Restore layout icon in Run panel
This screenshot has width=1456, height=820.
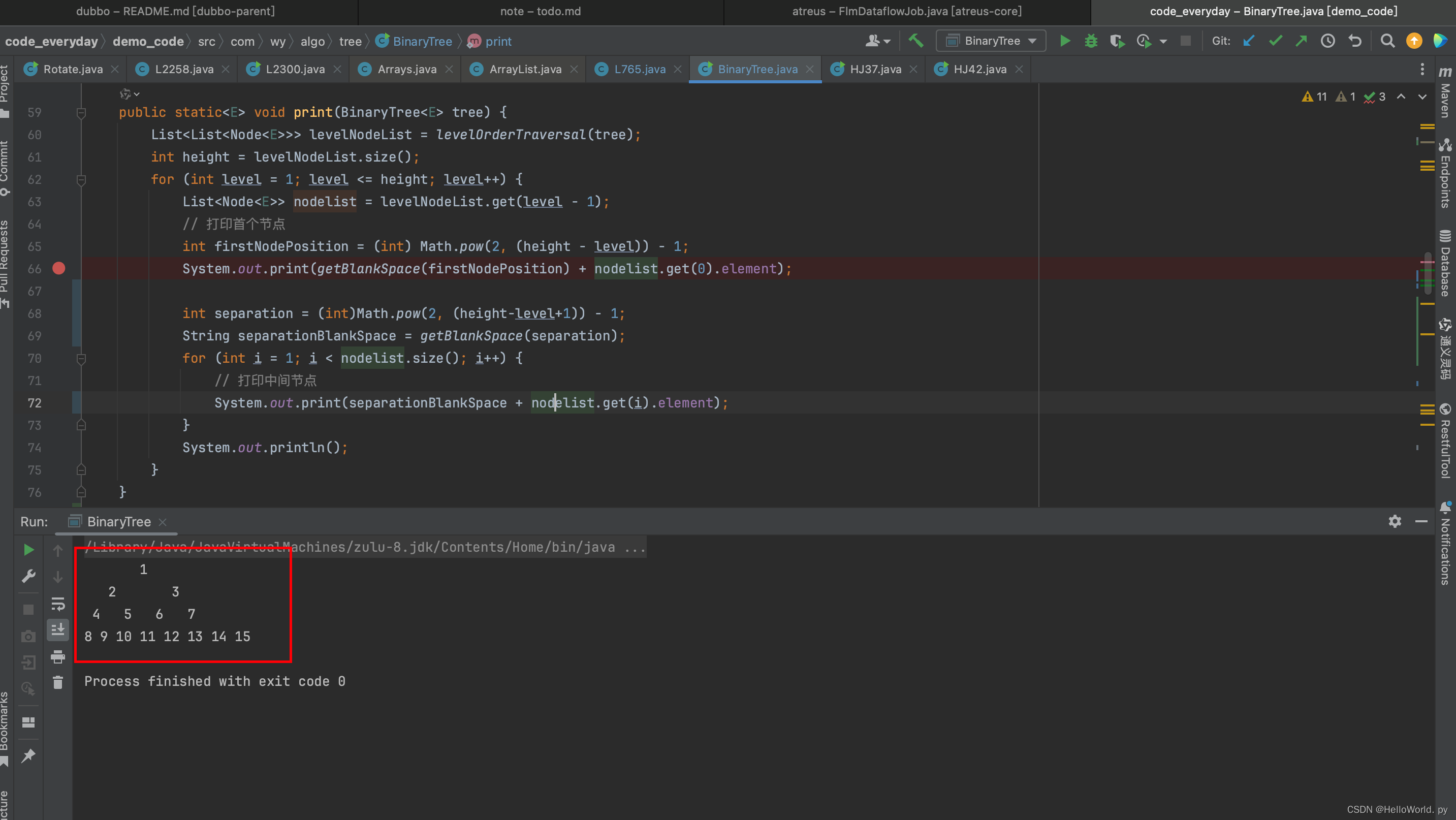coord(28,722)
